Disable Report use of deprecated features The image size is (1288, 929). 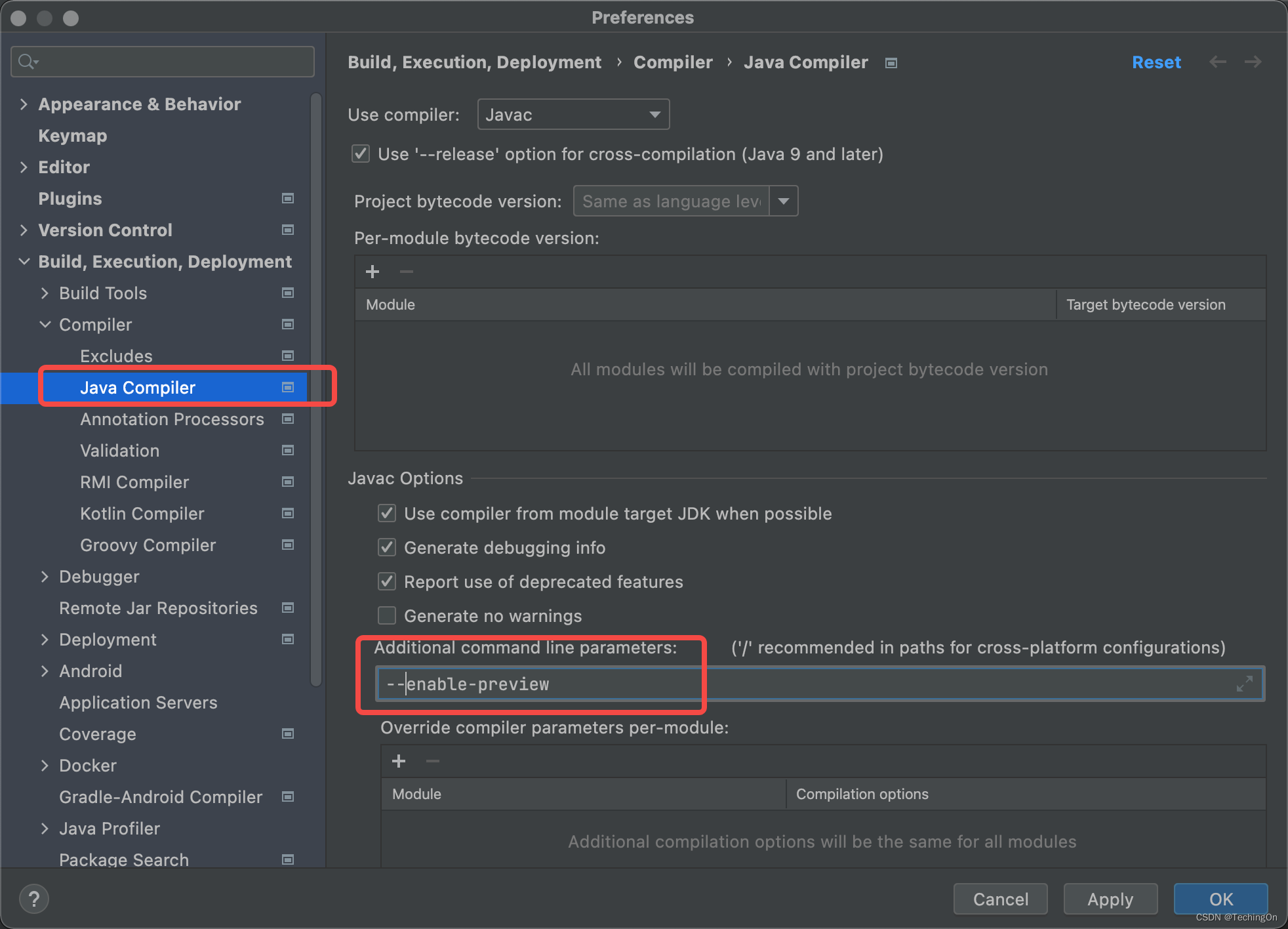tap(387, 581)
